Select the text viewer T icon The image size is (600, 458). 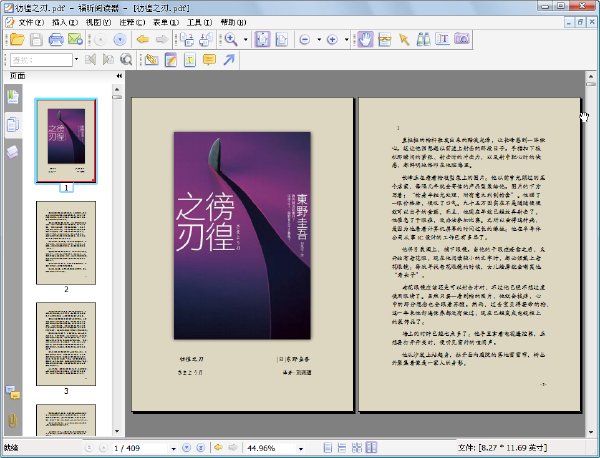442,39
